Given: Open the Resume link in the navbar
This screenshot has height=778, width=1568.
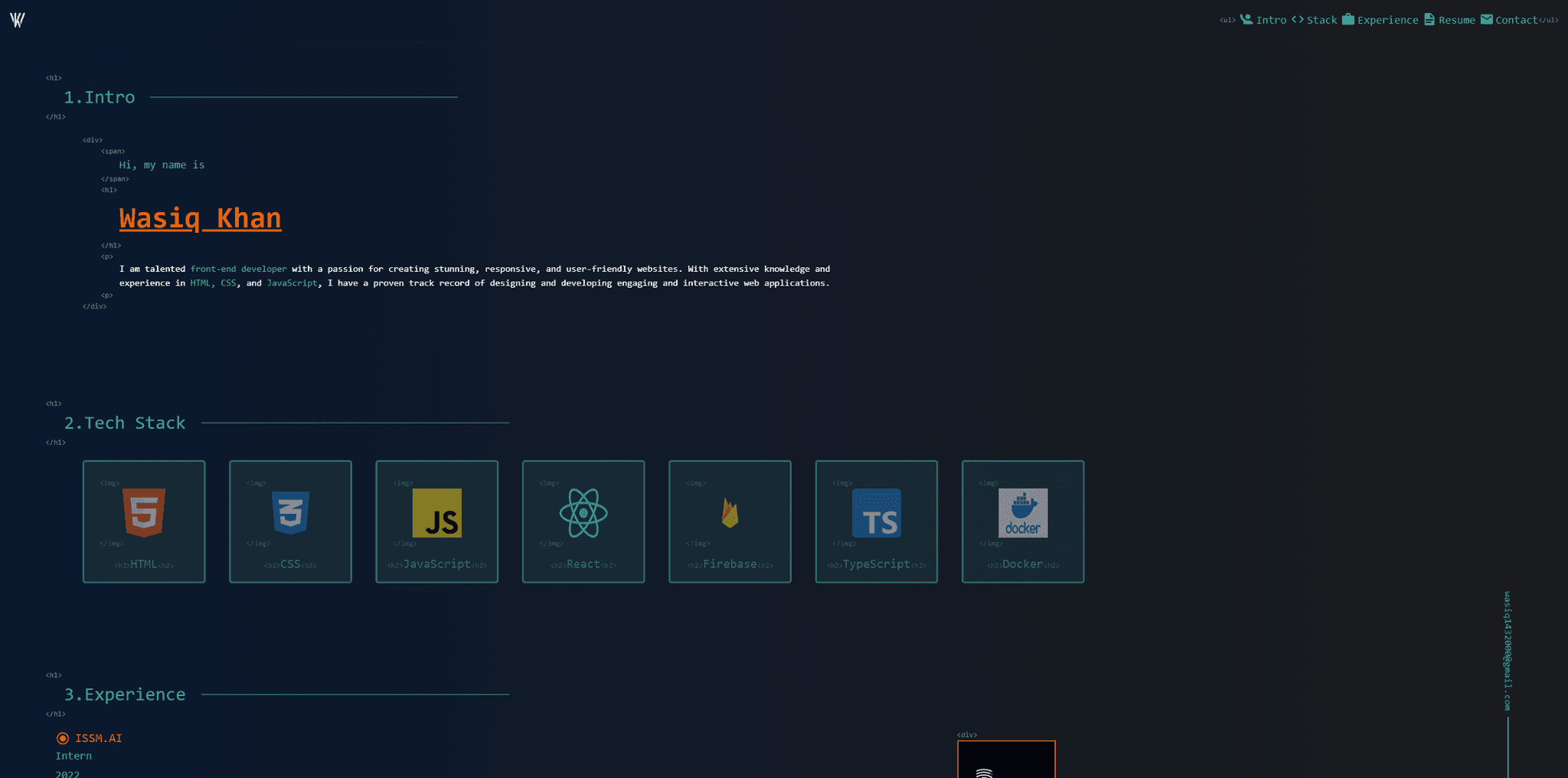Looking at the screenshot, I should (x=1455, y=18).
